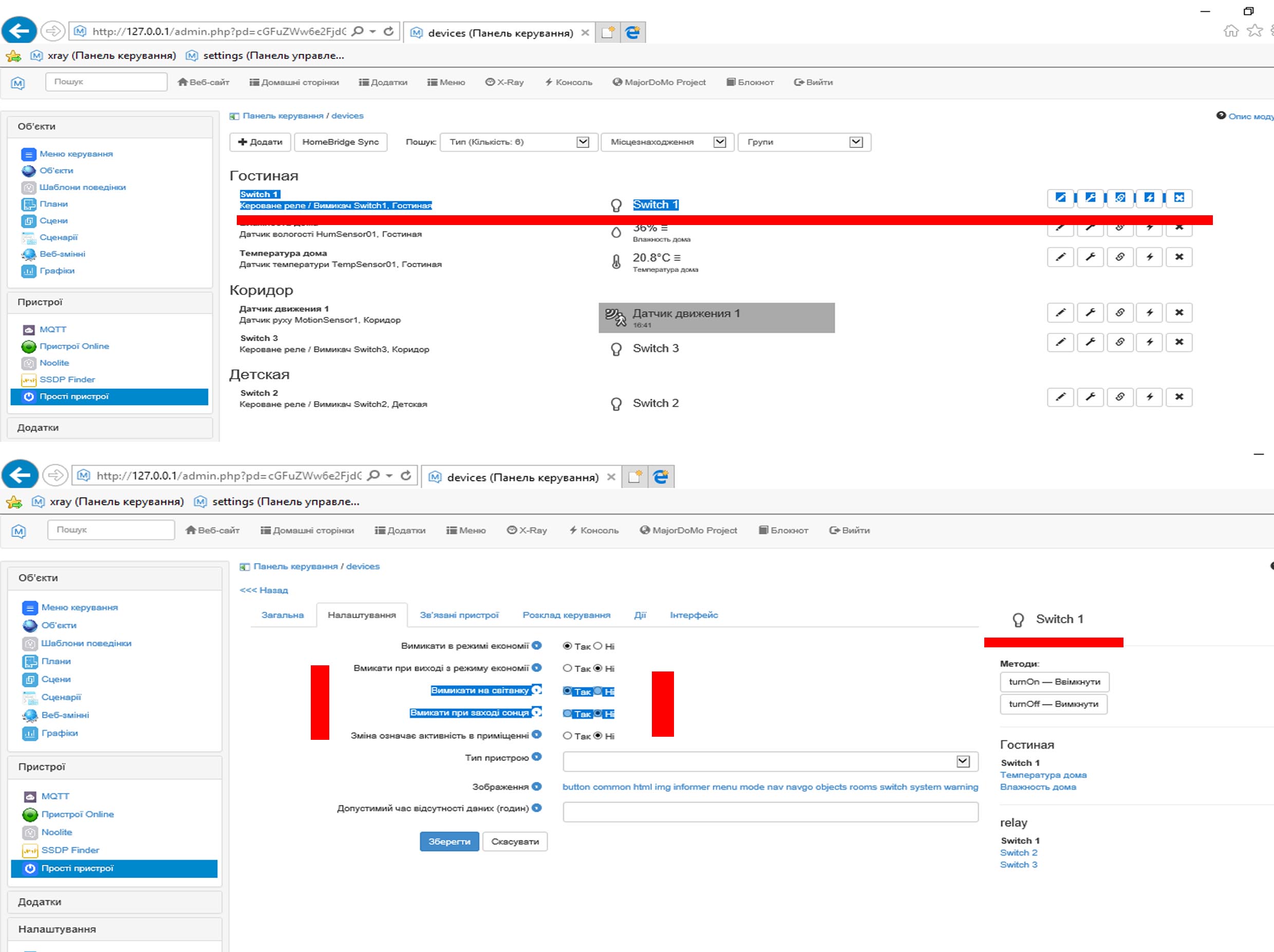This screenshot has height=952, width=1274.
Task: Delete Switch 2 using its X icon
Action: click(x=1179, y=397)
